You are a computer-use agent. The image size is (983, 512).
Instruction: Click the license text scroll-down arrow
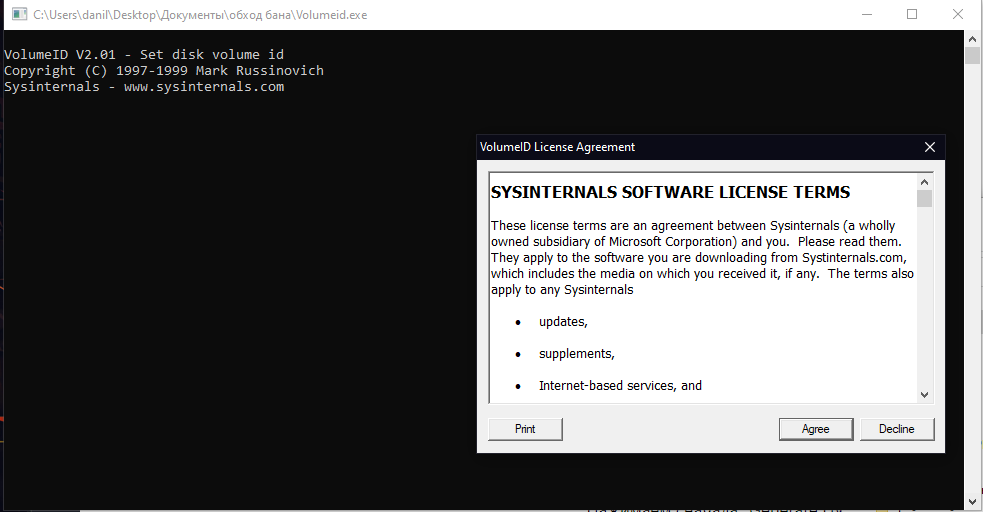(x=924, y=395)
